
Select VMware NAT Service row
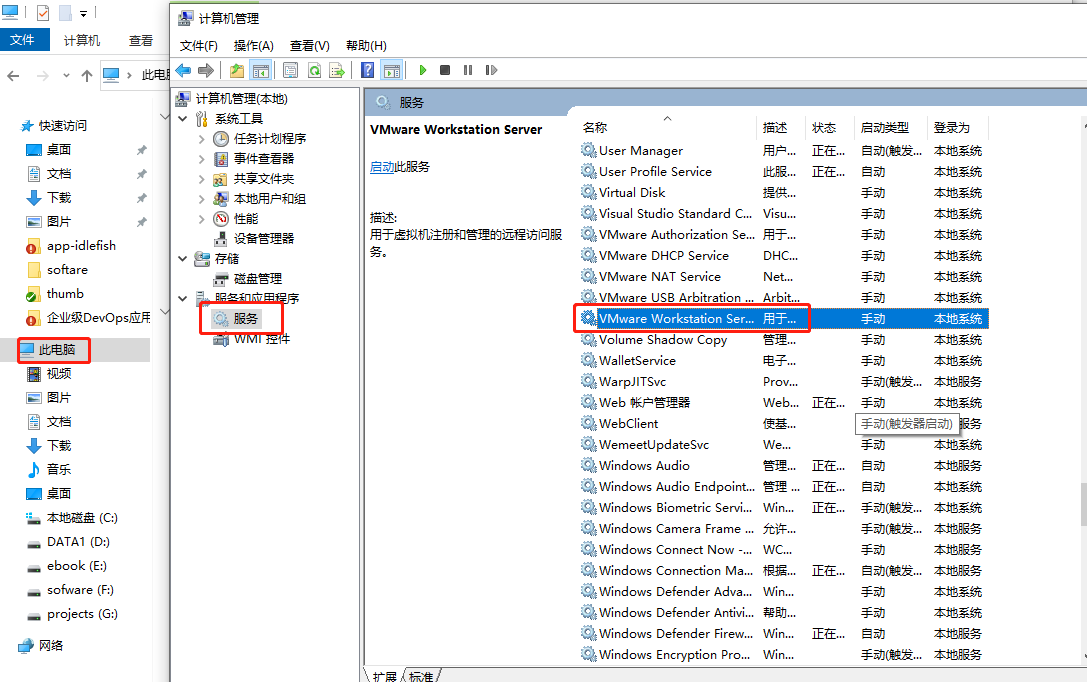pos(783,277)
